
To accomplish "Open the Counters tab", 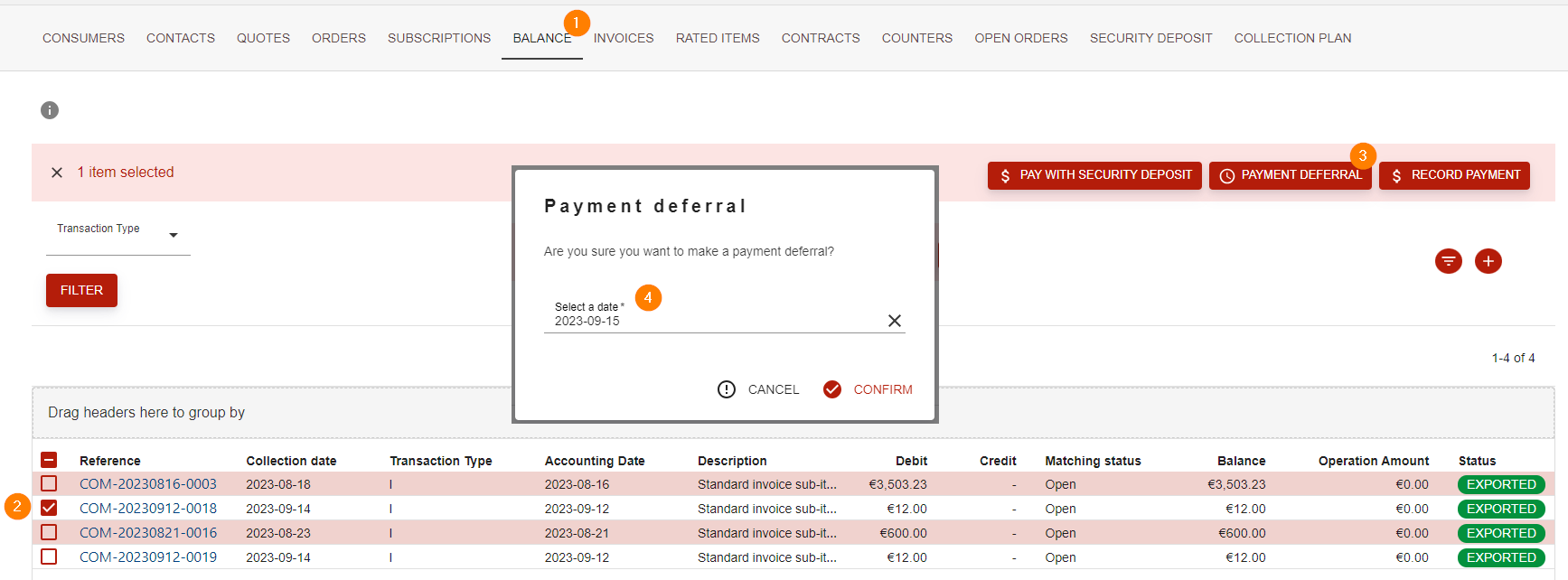I will [x=917, y=38].
